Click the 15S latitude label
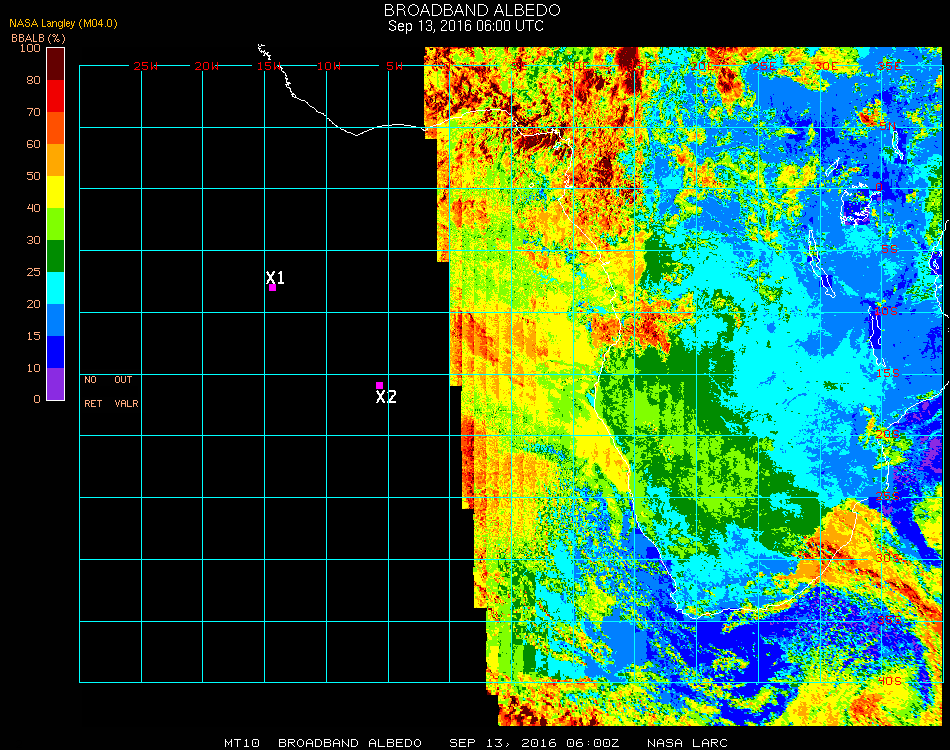This screenshot has height=750, width=950. click(887, 374)
